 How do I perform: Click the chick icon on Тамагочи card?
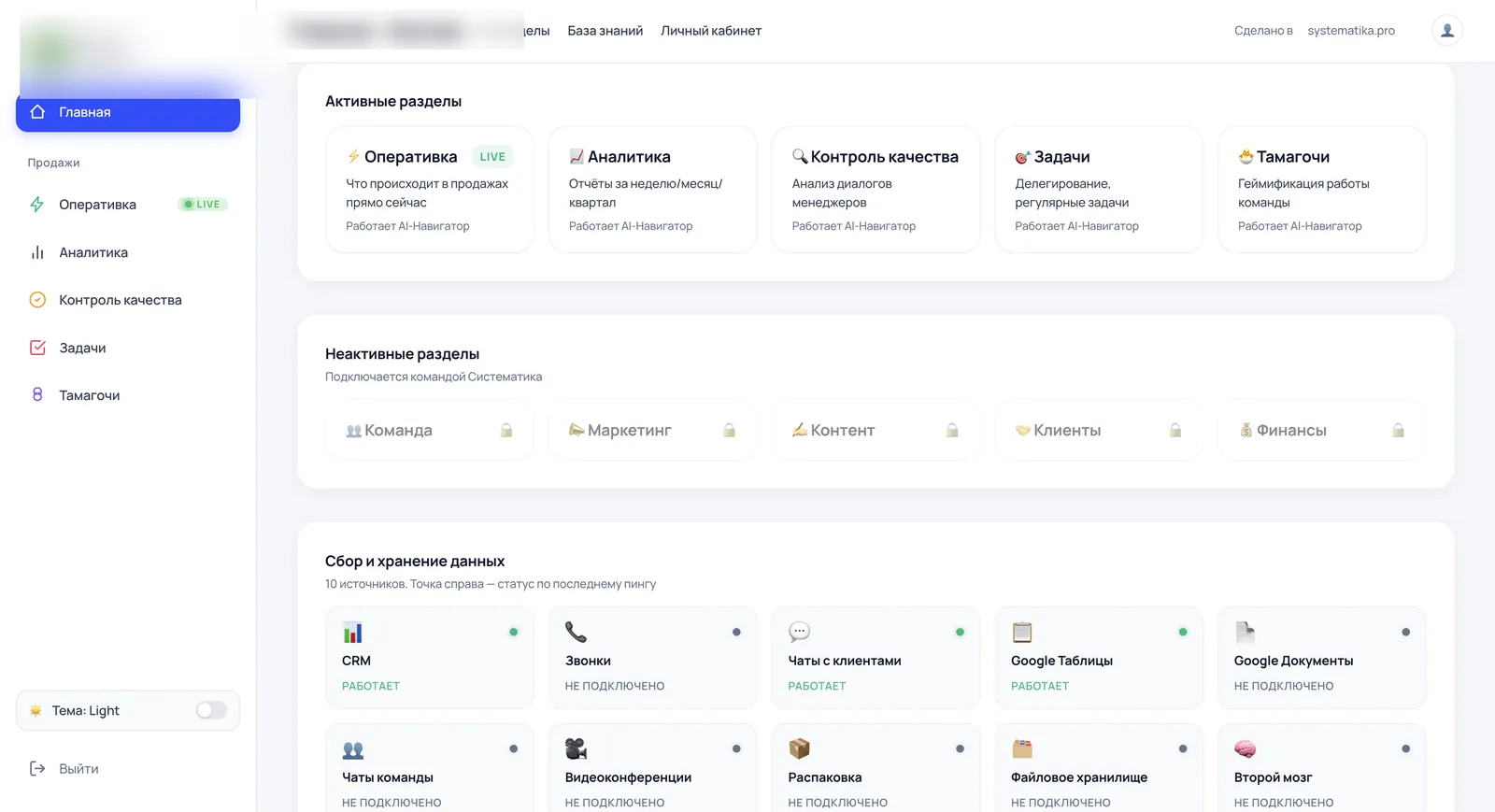click(1246, 156)
